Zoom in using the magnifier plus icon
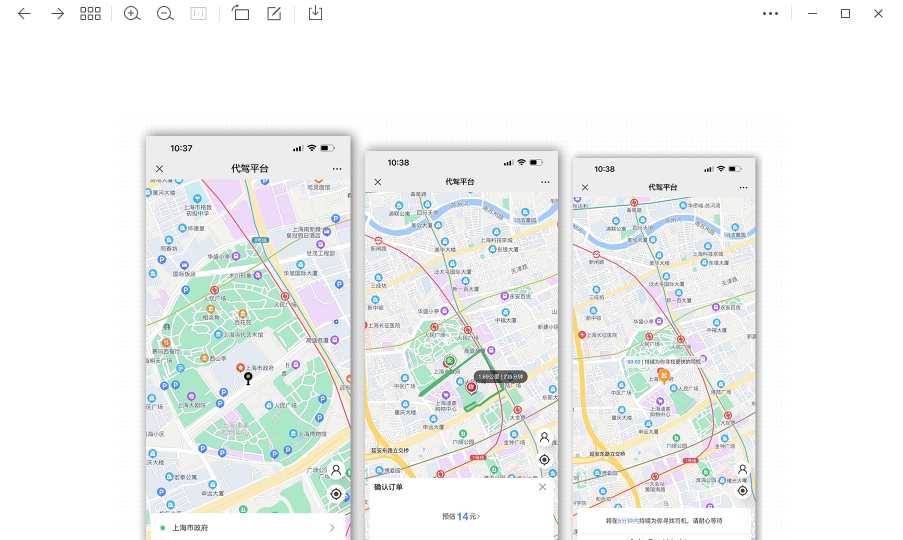This screenshot has height=540, width=903. (x=132, y=14)
